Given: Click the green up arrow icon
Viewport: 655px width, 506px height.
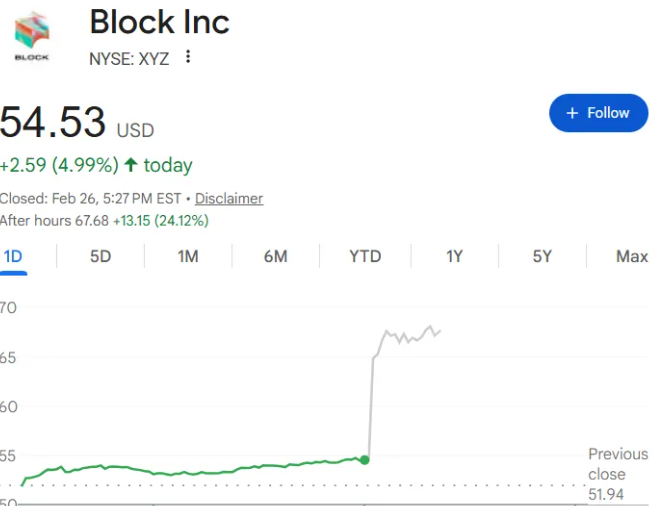Looking at the screenshot, I should [130, 165].
